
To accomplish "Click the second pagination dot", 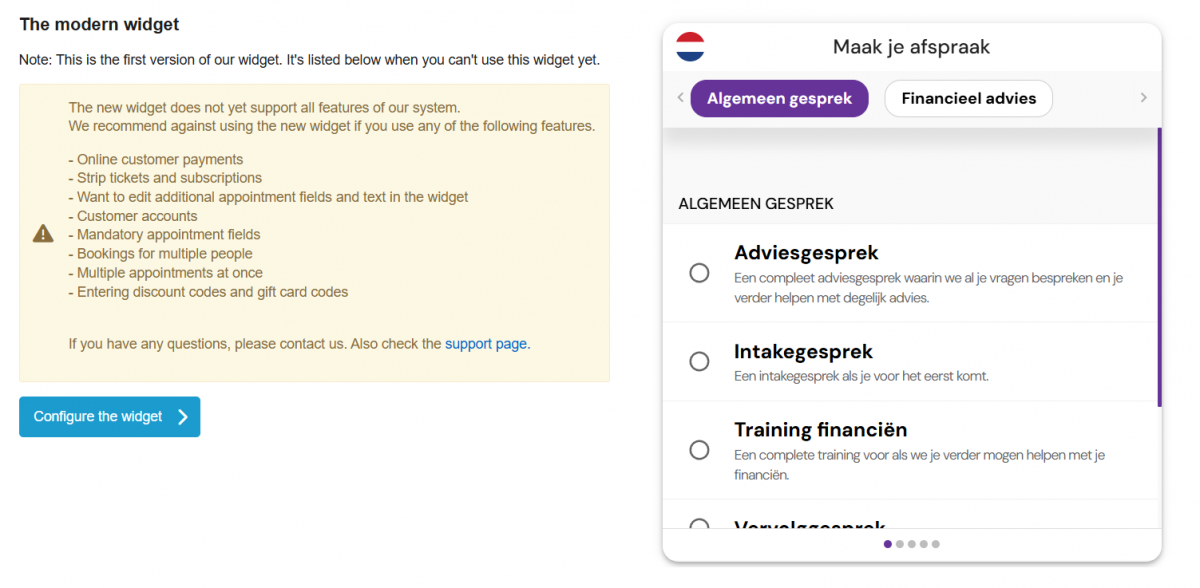I will pyautogui.click(x=900, y=544).
